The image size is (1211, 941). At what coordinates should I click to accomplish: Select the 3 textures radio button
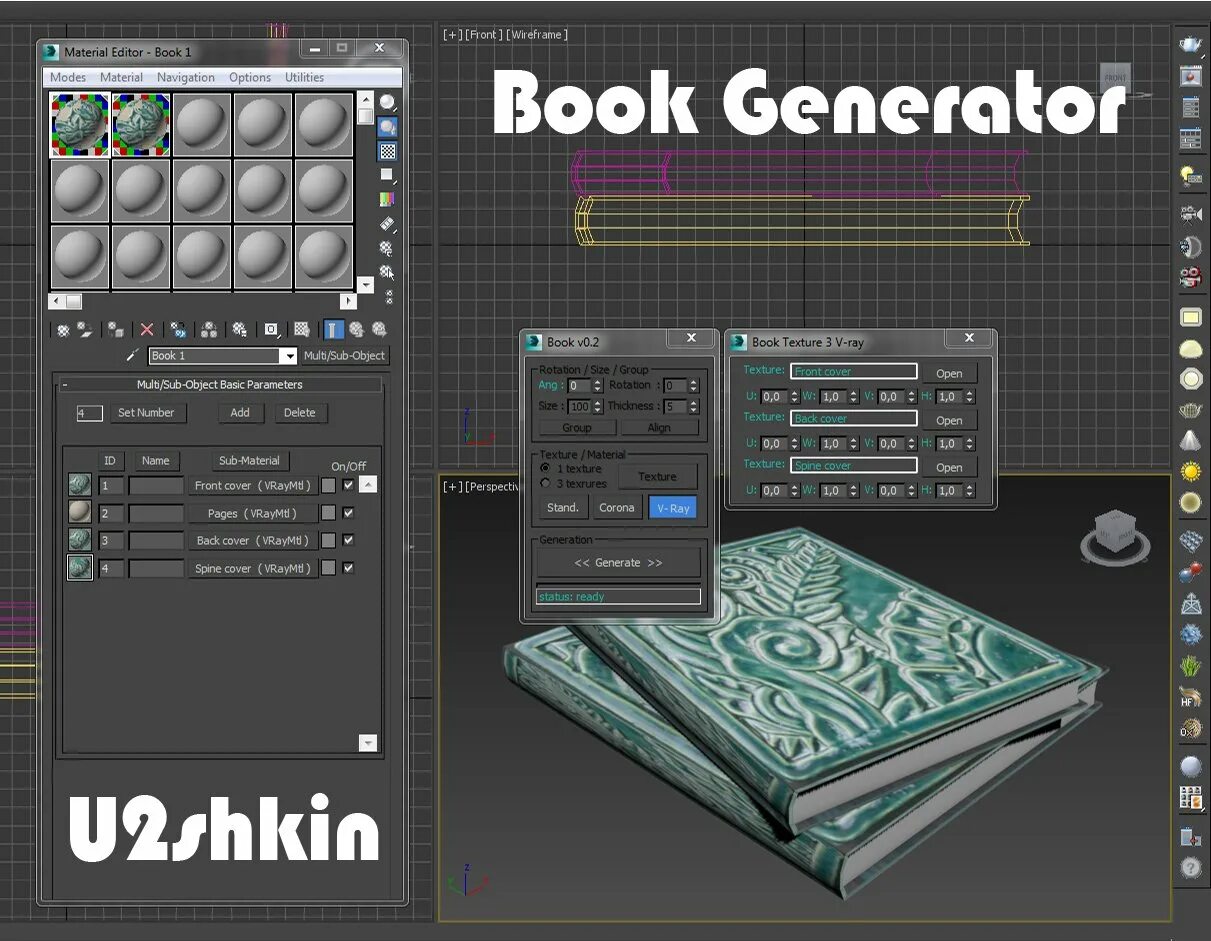click(545, 483)
